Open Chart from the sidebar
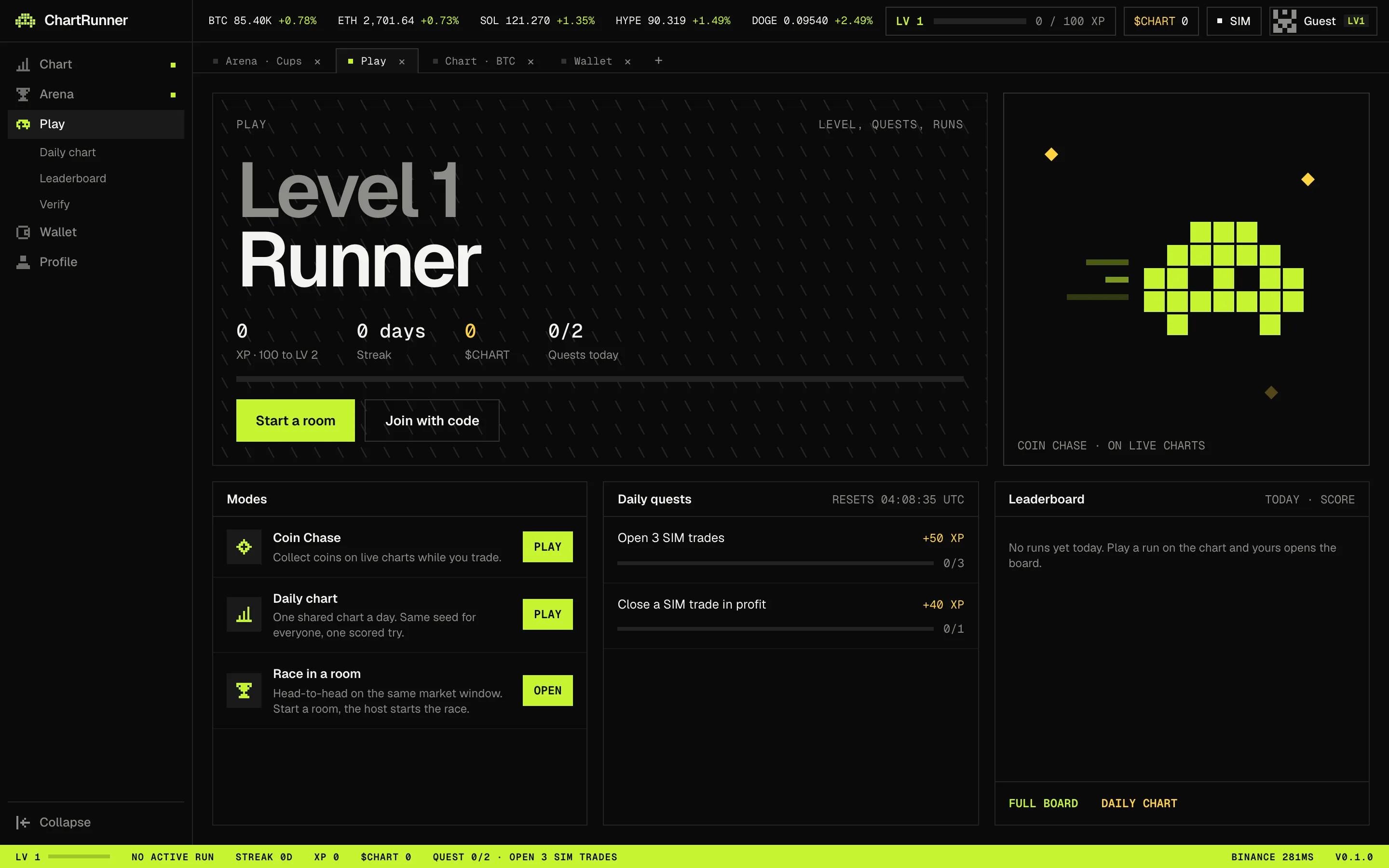This screenshot has height=868, width=1389. (96, 64)
